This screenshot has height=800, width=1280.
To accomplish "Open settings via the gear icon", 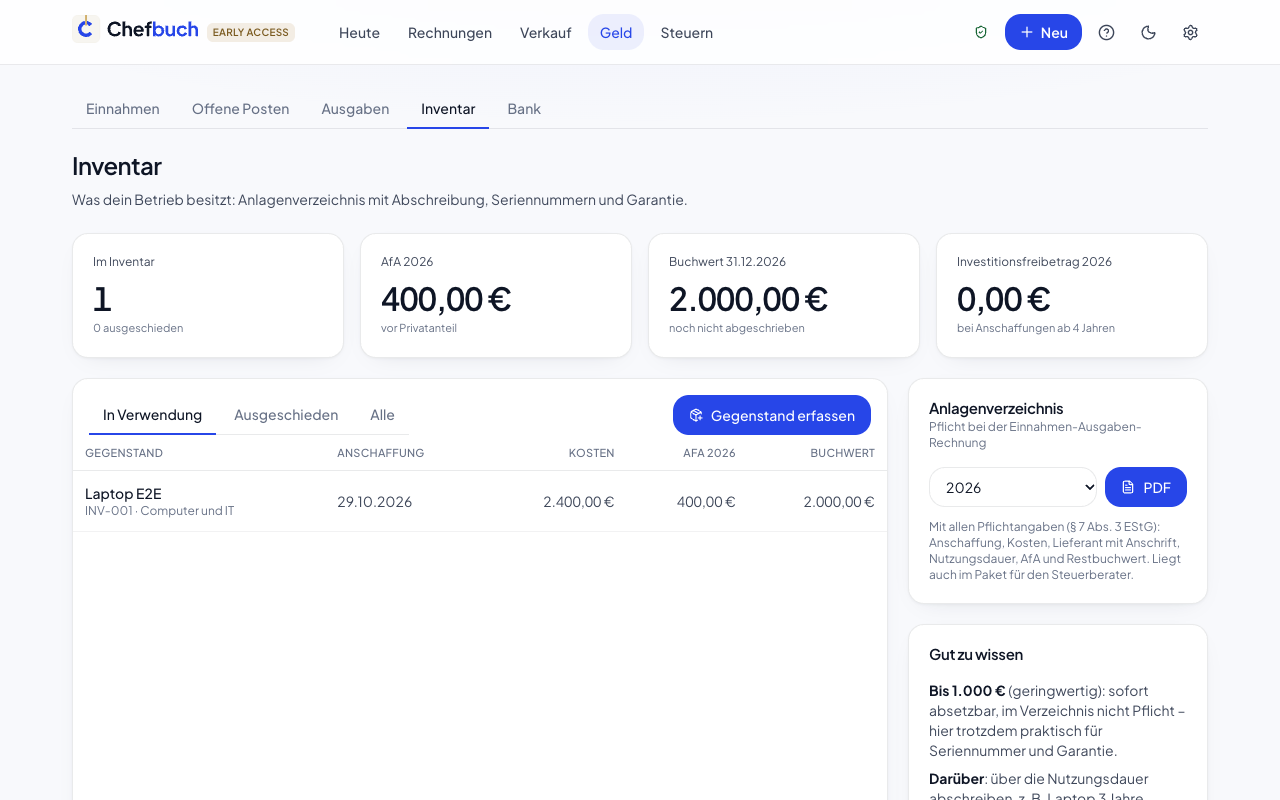I will pyautogui.click(x=1190, y=32).
